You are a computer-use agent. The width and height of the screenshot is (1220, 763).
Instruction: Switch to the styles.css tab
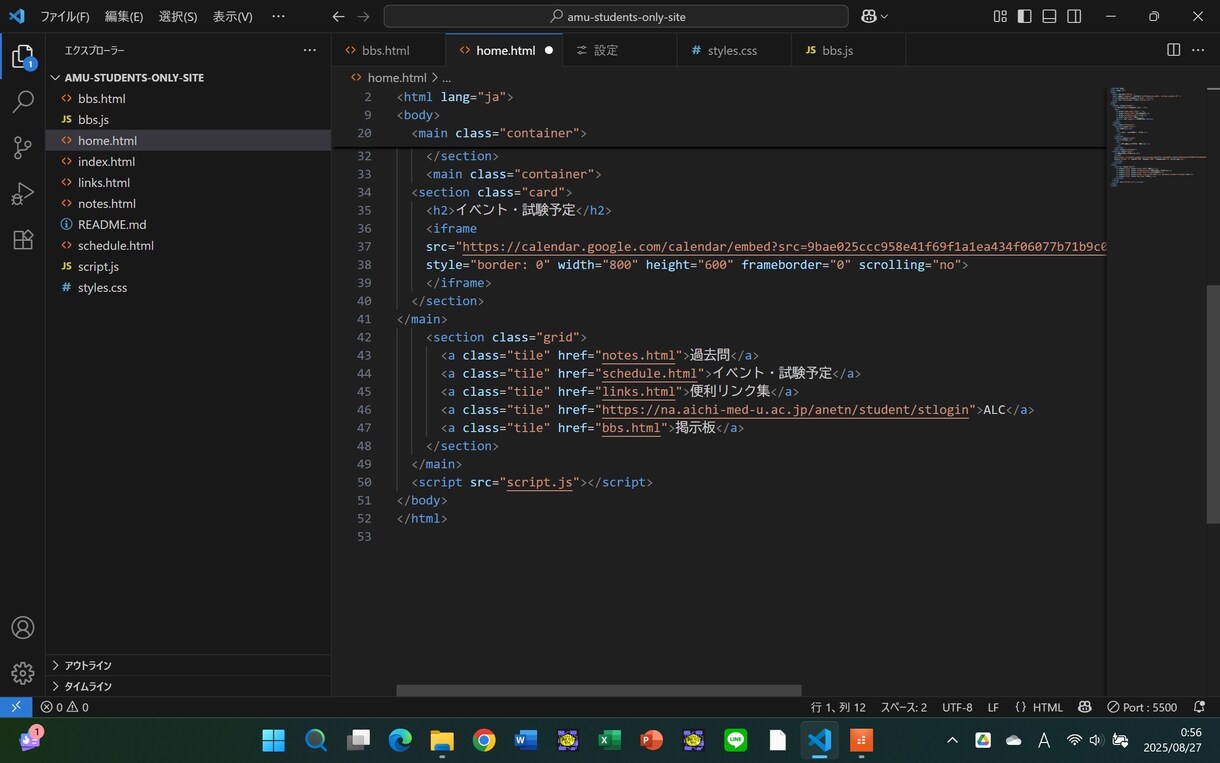click(733, 50)
